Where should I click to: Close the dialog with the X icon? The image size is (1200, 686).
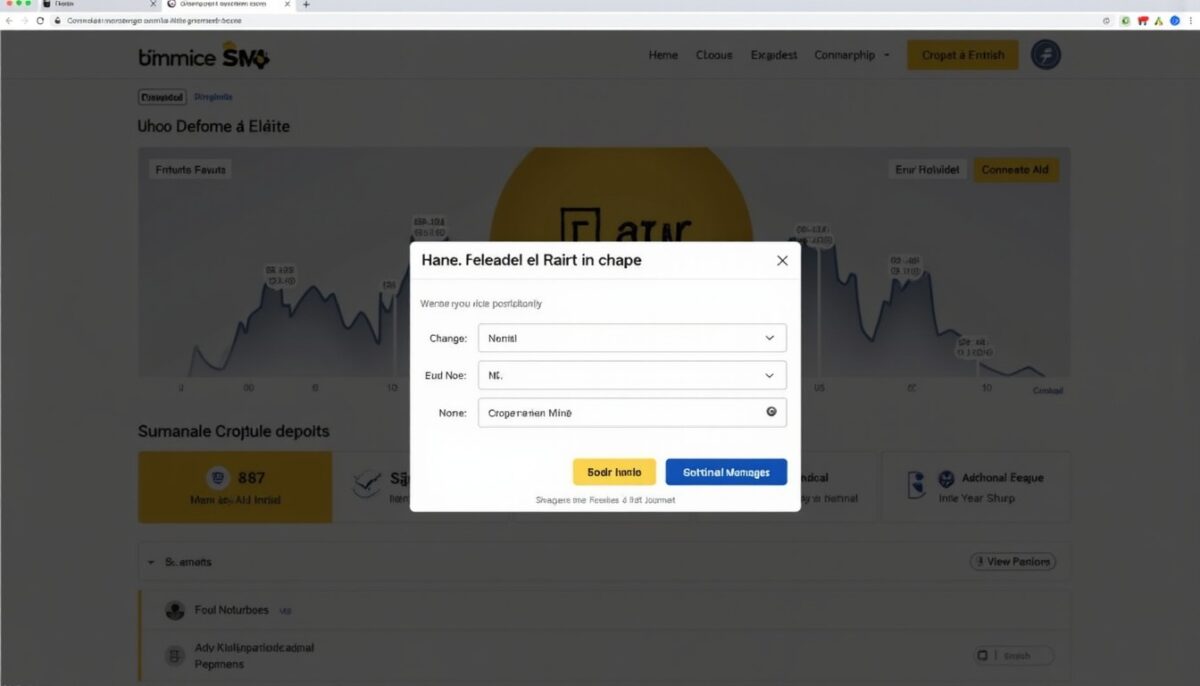tap(782, 260)
